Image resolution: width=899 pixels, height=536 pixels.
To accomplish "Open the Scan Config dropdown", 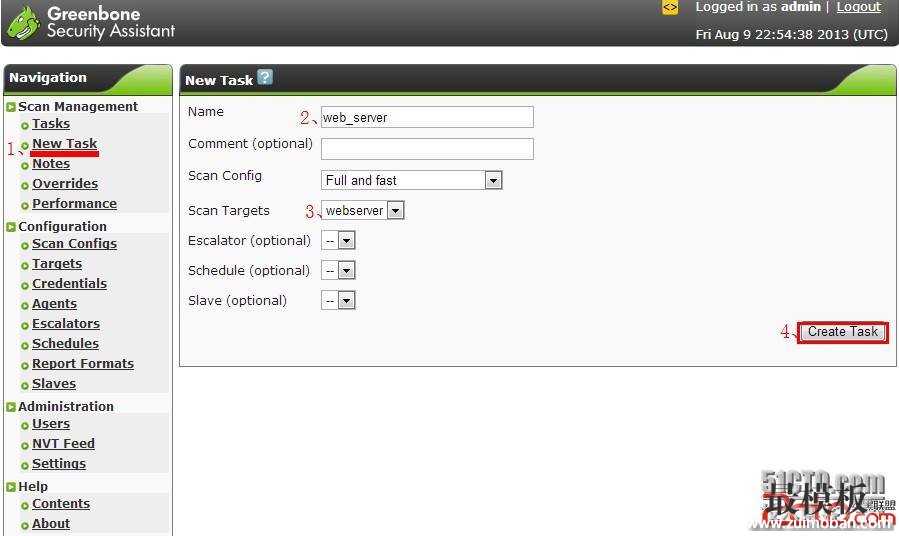I will (x=492, y=180).
